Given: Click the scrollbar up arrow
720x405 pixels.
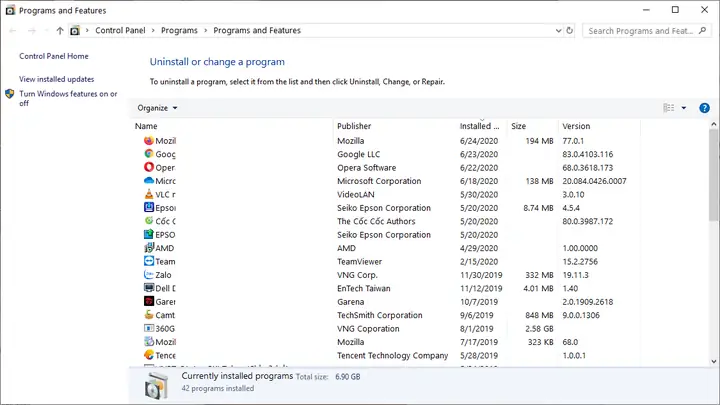Looking at the screenshot, I should pyautogui.click(x=714, y=124).
